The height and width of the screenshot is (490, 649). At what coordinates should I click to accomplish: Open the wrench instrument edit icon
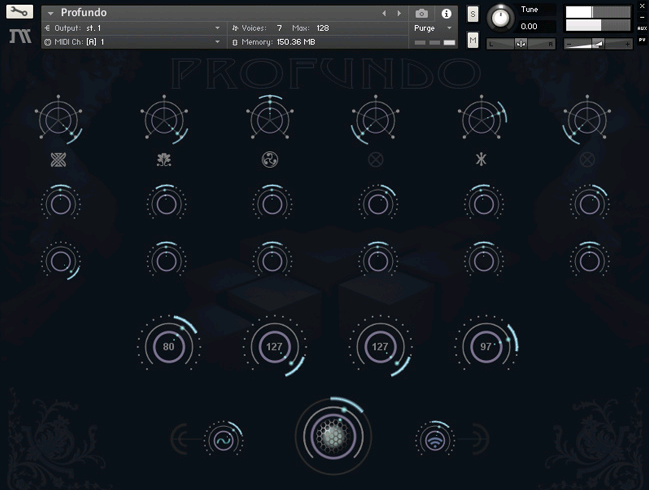click(x=19, y=12)
